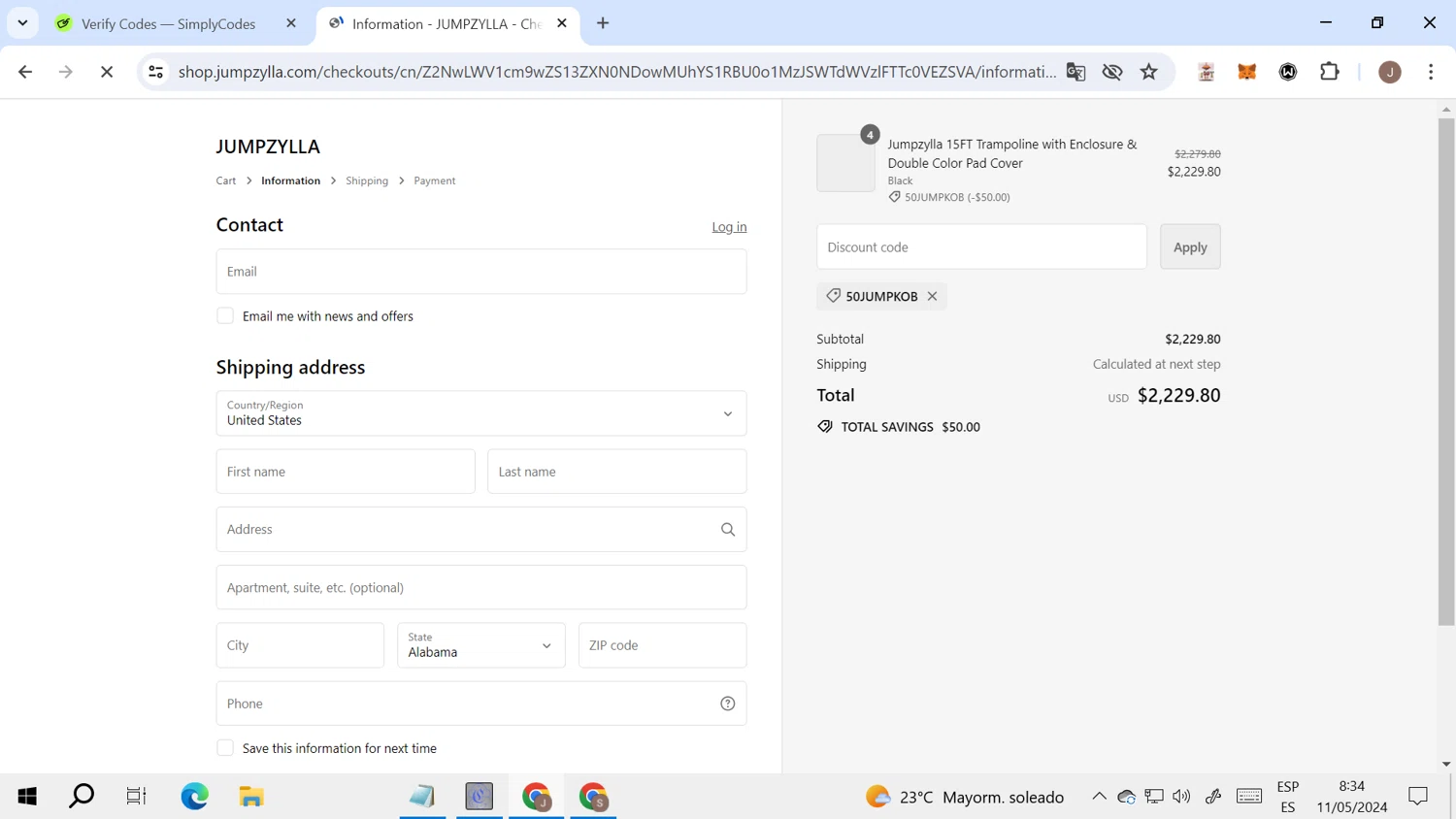Check Save this information for next time
The width and height of the screenshot is (1456, 819).
click(x=225, y=748)
